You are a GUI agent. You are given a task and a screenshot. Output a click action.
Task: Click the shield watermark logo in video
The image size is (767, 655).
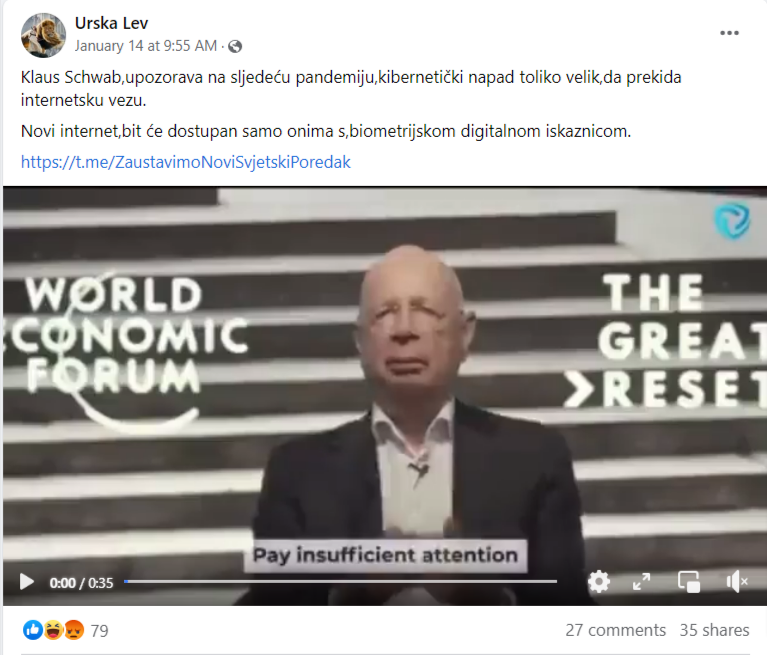(731, 220)
